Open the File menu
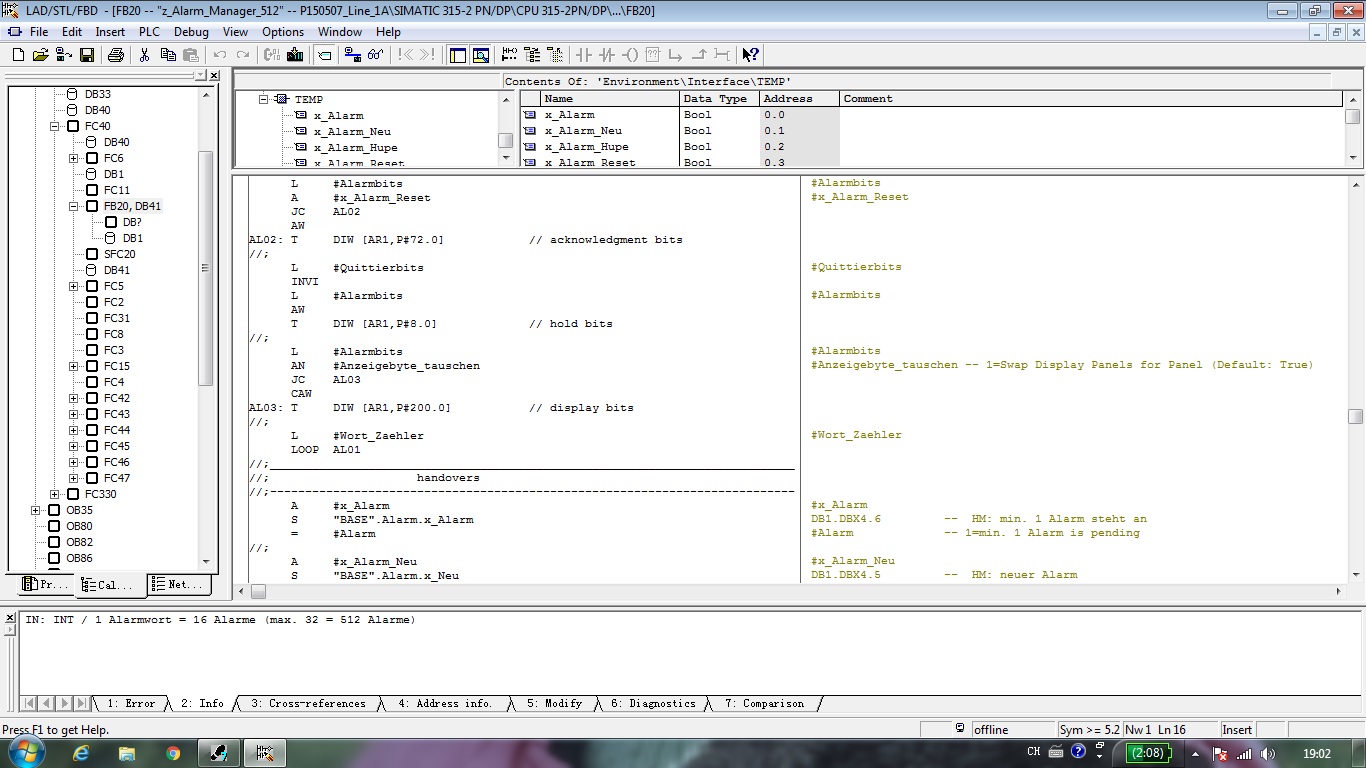This screenshot has width=1366, height=768. (x=39, y=32)
